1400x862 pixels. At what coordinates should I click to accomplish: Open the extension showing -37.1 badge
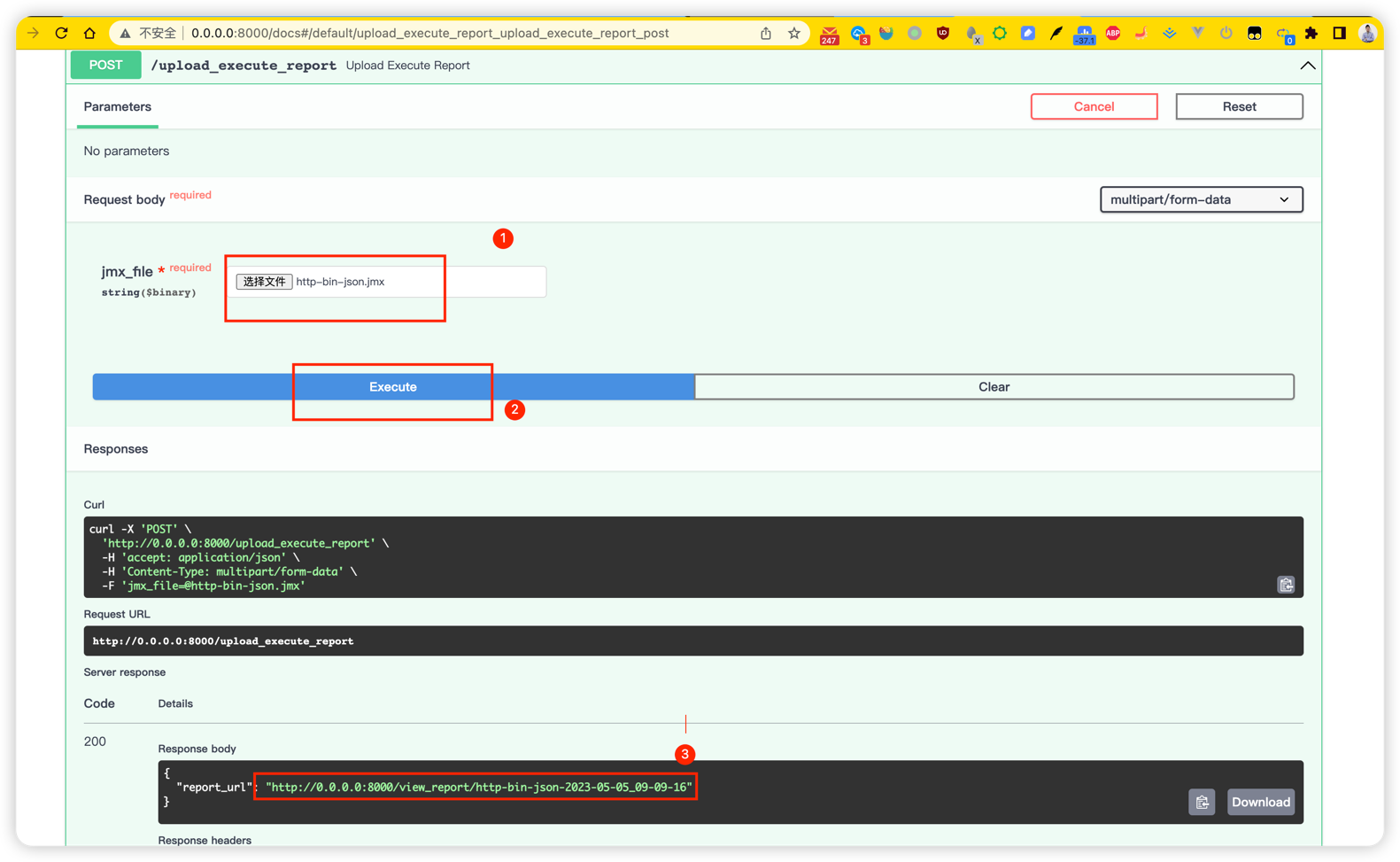click(x=1085, y=35)
